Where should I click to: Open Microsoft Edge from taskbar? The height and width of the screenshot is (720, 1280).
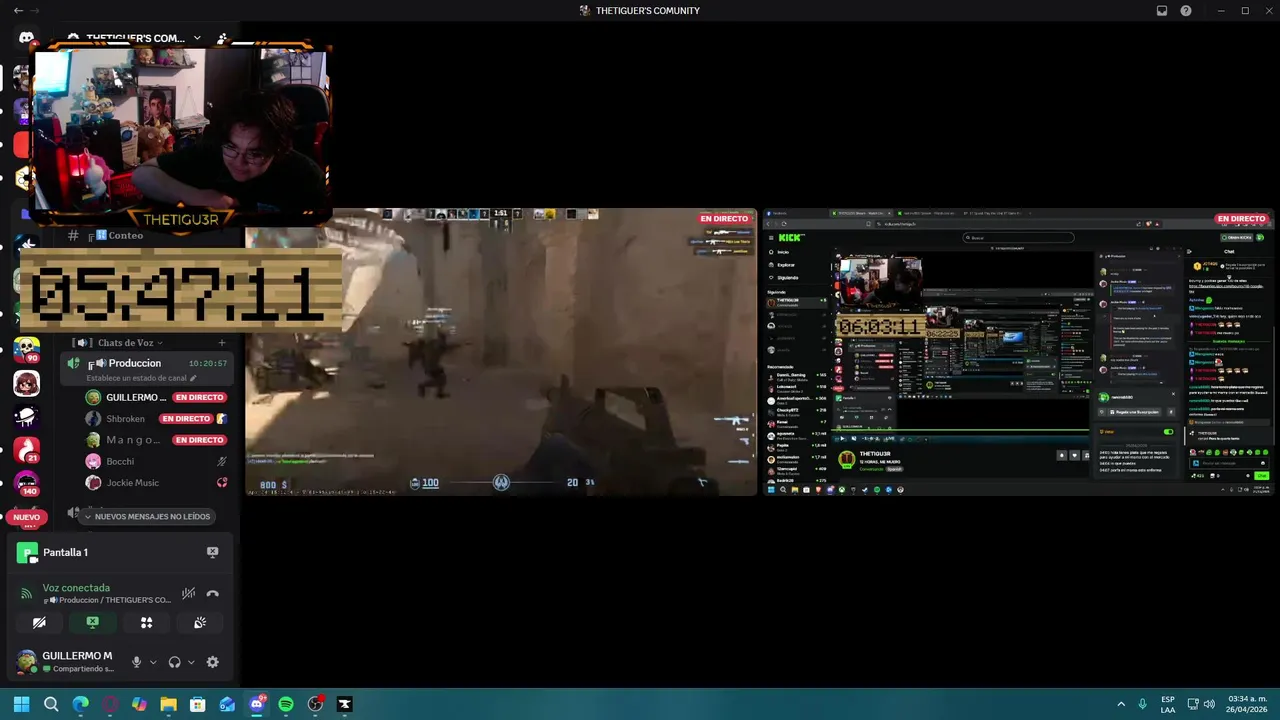coord(81,704)
